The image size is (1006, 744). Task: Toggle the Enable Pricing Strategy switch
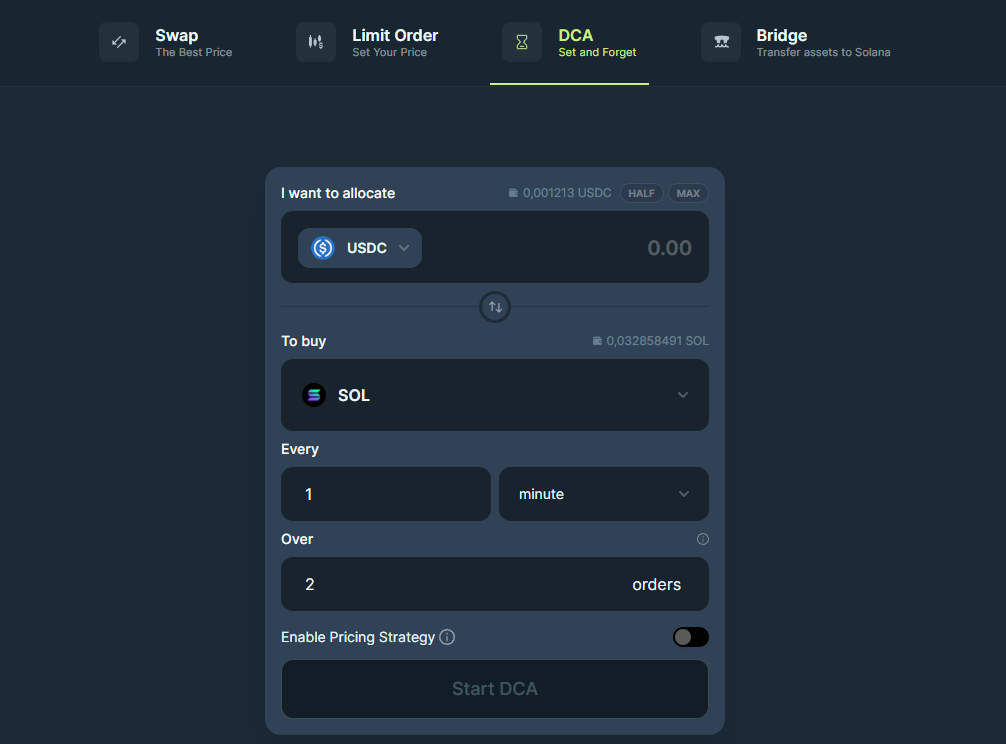[690, 637]
